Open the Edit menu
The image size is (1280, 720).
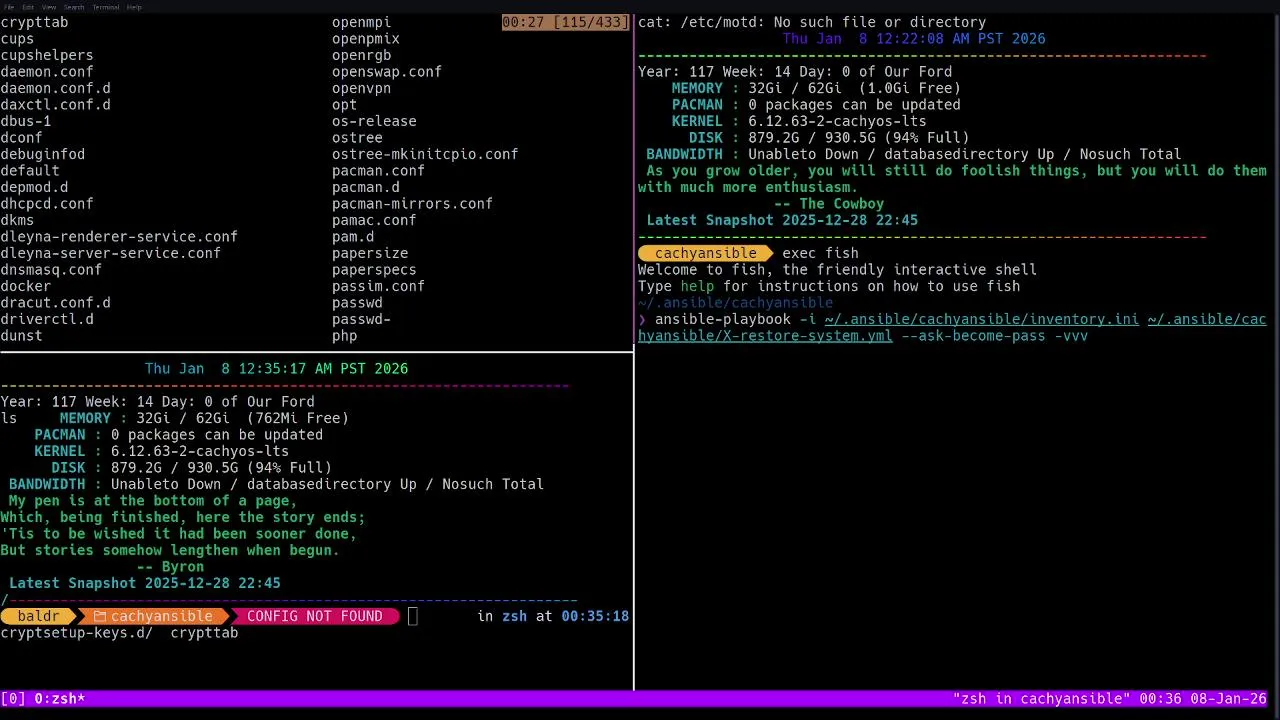click(28, 7)
